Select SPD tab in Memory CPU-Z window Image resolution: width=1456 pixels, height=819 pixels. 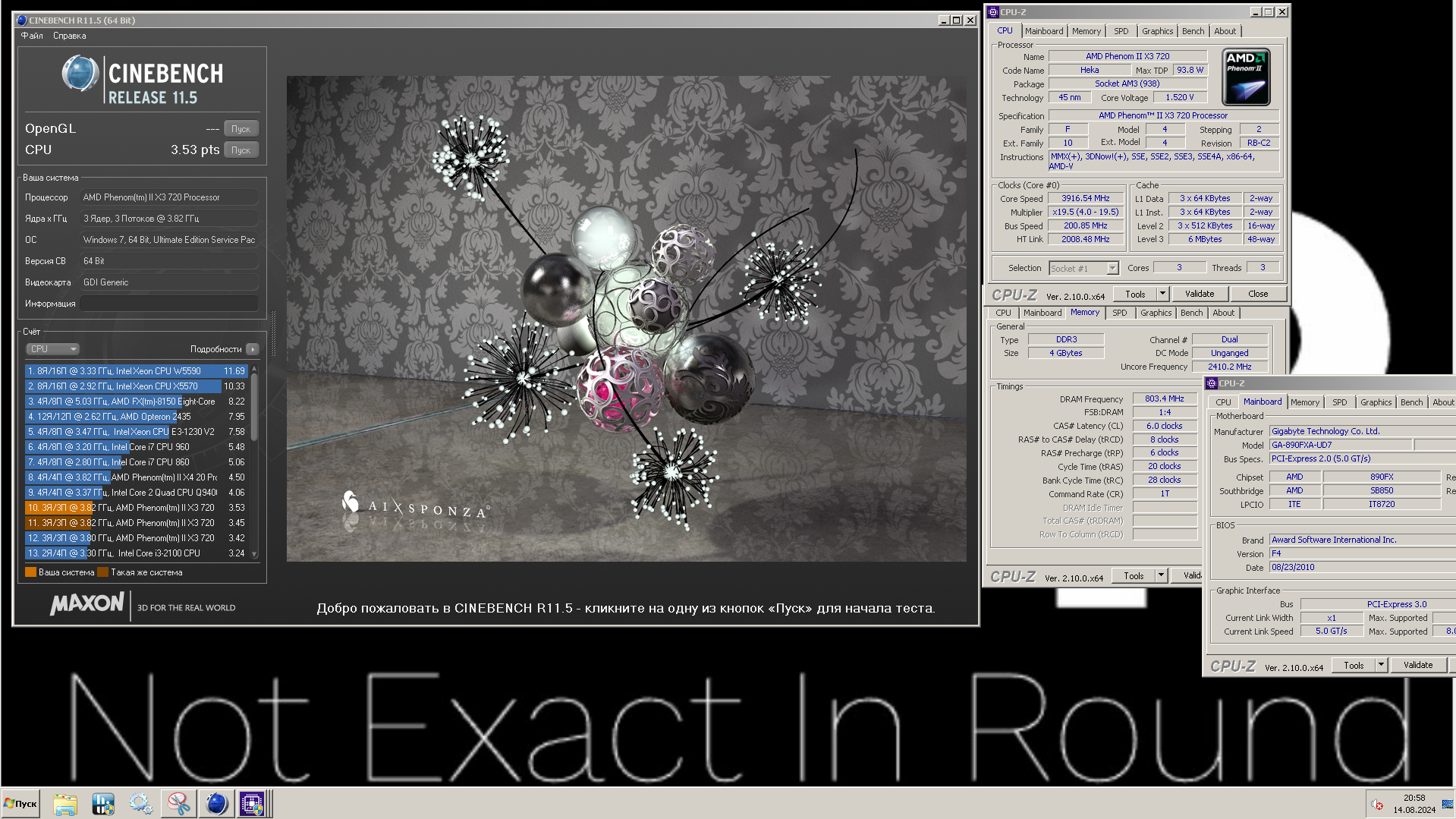coord(1120,313)
